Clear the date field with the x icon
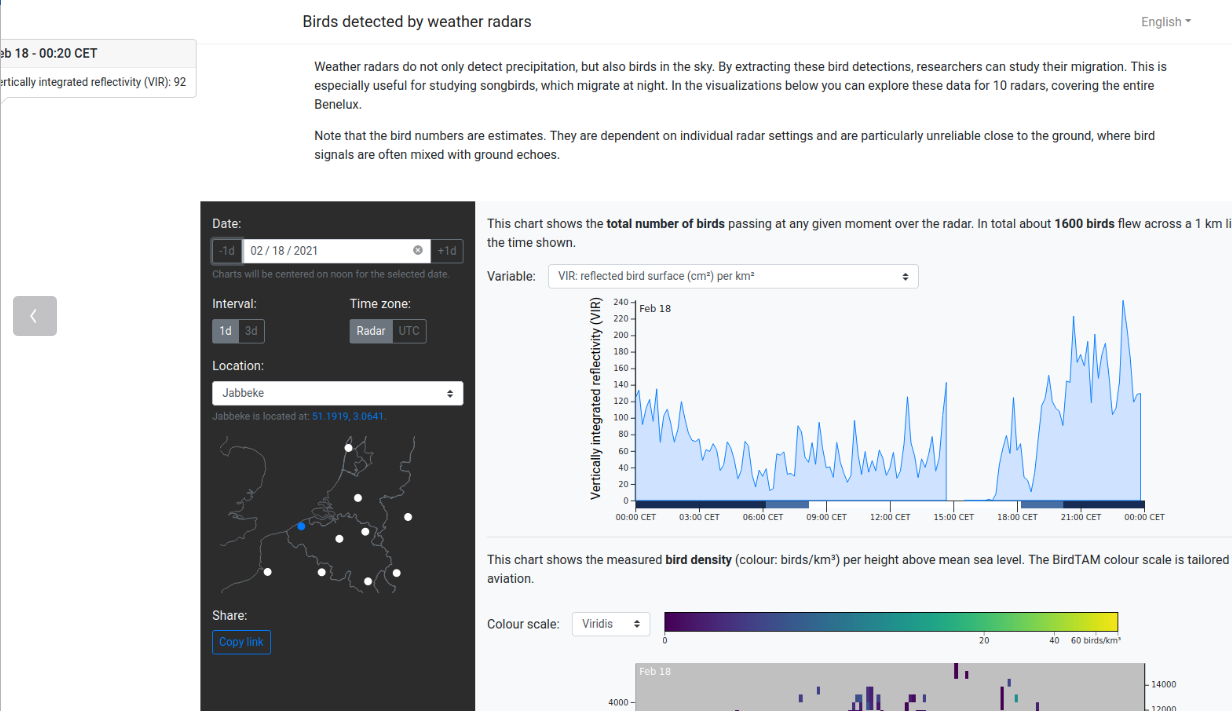Viewport: 1232px width, 711px height. point(418,250)
